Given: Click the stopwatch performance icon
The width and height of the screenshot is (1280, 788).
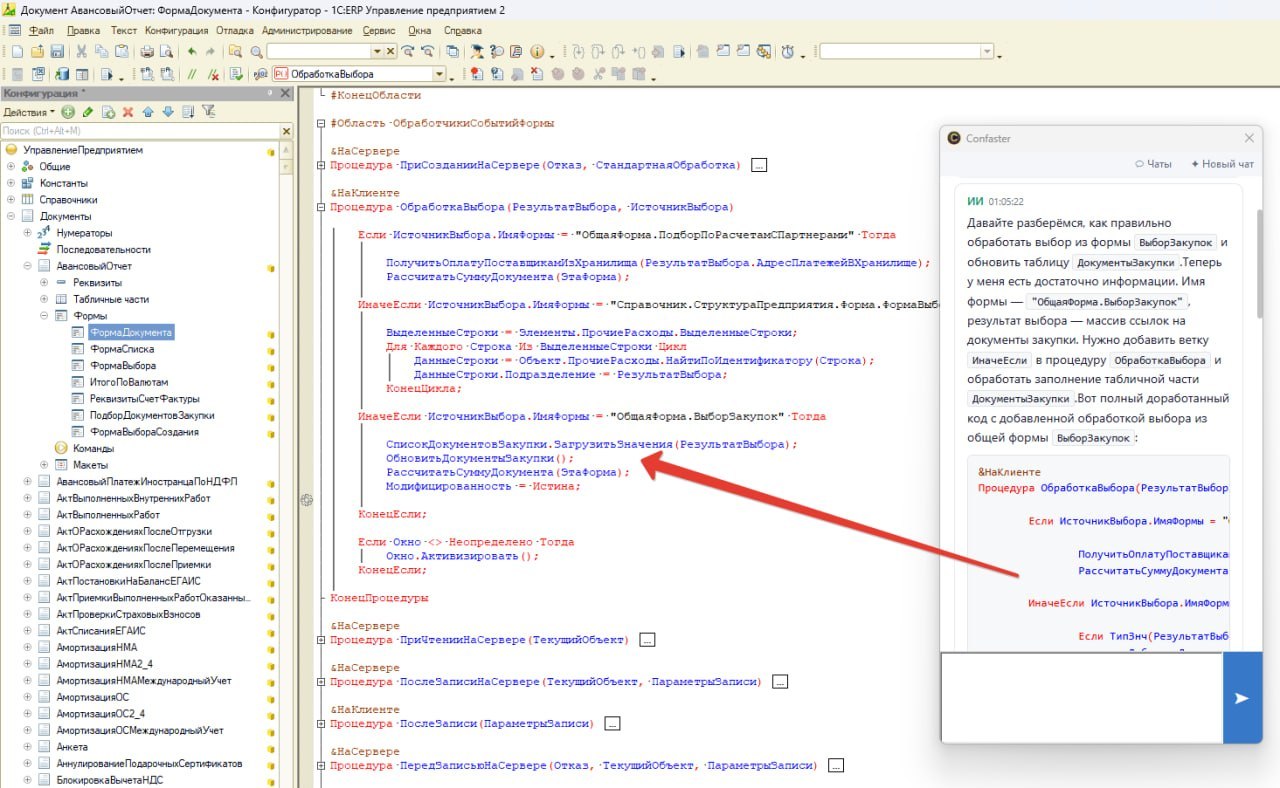Looking at the screenshot, I should pos(788,51).
